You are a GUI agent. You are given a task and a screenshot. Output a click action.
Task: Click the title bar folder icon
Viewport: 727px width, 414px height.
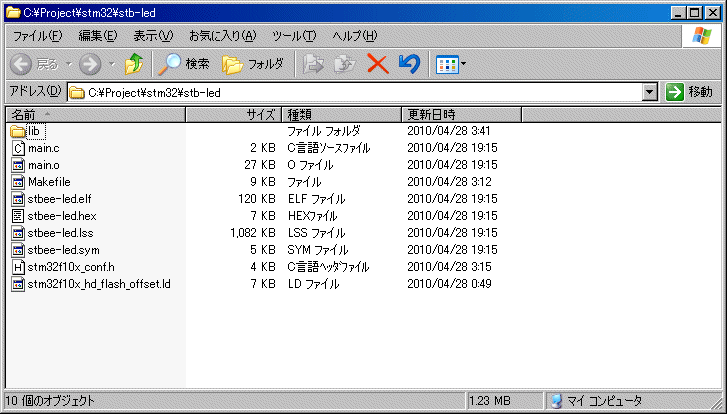click(x=13, y=13)
